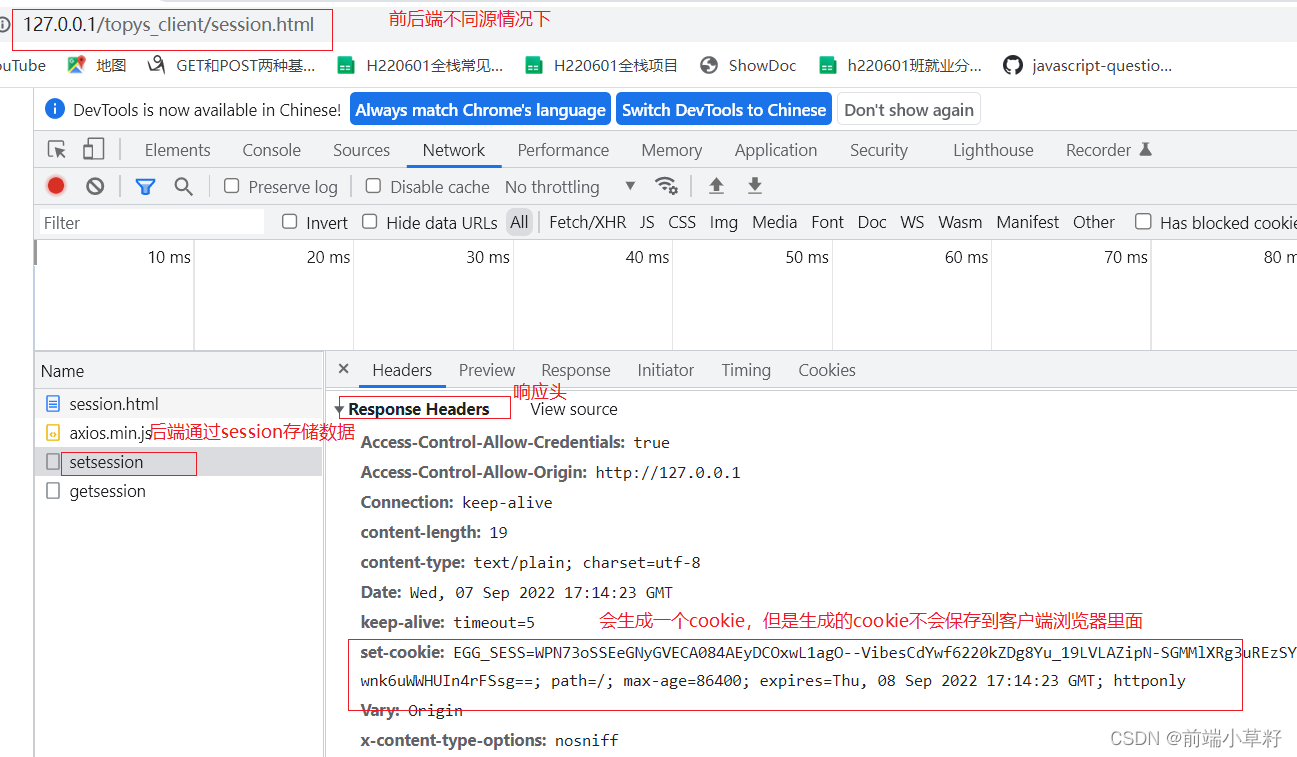The width and height of the screenshot is (1297, 757).
Task: Open the Application panel tab
Action: point(776,150)
